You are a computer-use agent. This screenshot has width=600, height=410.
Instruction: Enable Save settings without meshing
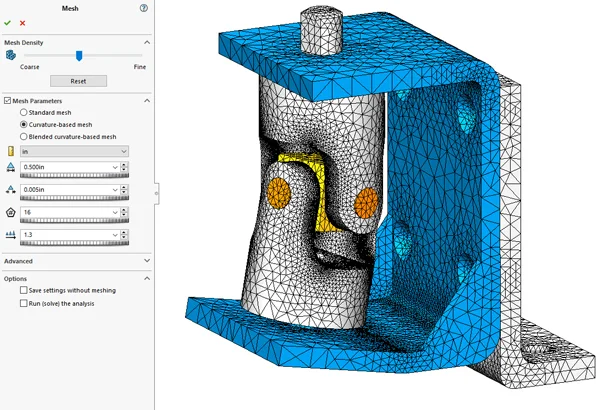(24, 291)
